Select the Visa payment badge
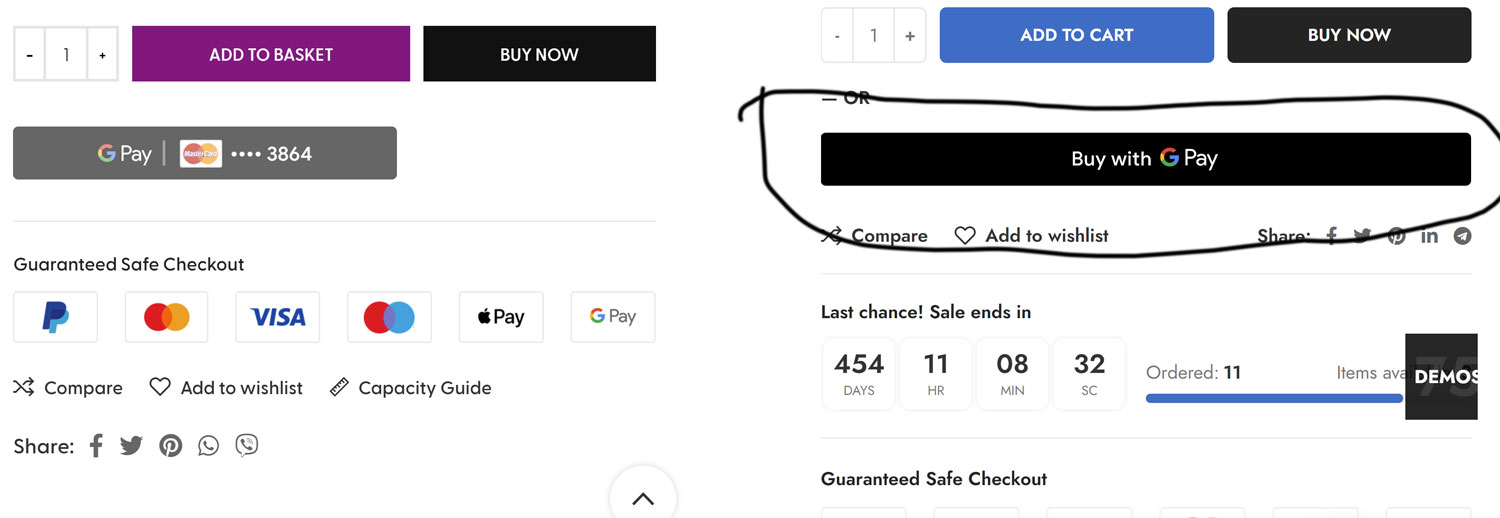Image resolution: width=1500 pixels, height=518 pixels. point(278,317)
